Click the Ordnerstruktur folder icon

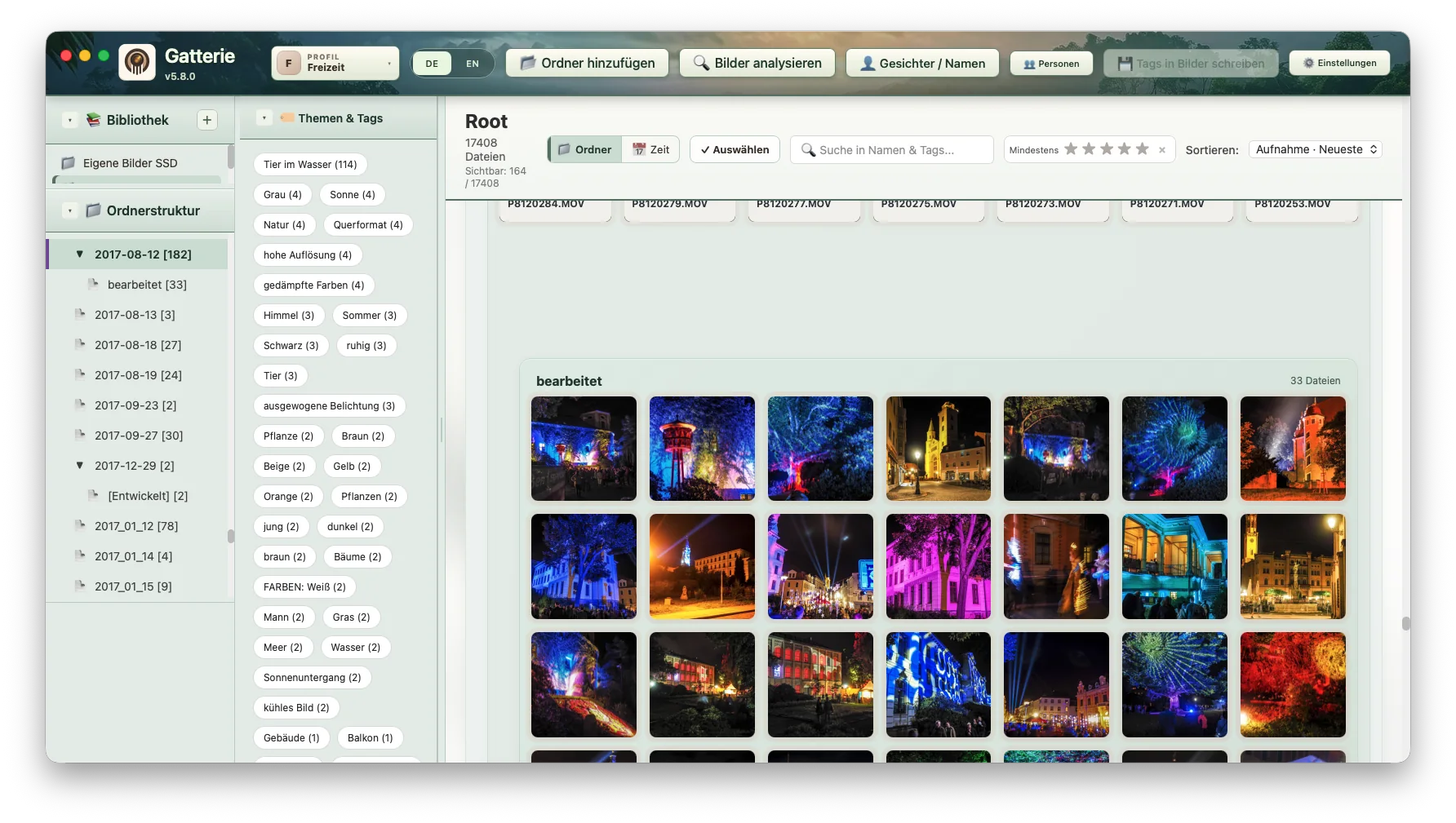point(94,210)
